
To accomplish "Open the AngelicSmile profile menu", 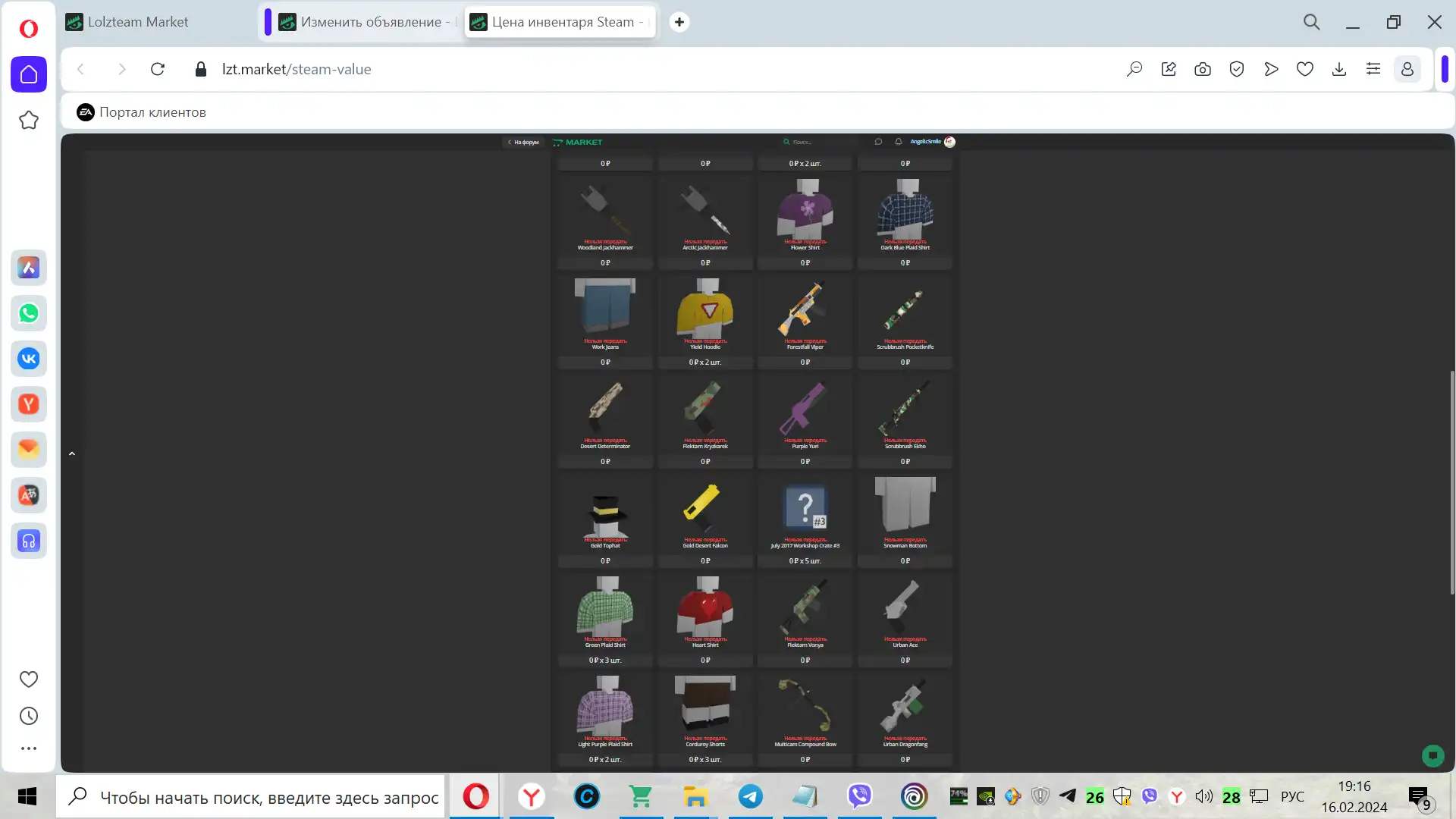I will point(933,142).
